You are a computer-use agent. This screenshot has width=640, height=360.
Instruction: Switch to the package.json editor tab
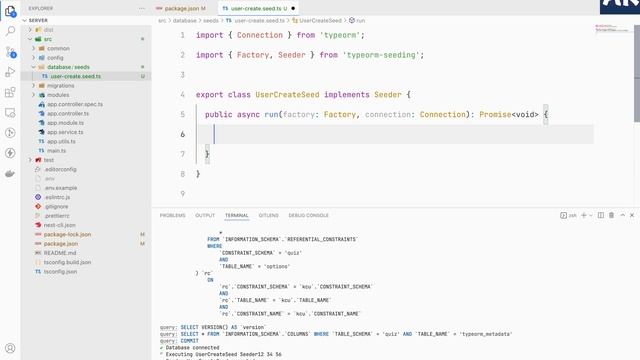181,8
